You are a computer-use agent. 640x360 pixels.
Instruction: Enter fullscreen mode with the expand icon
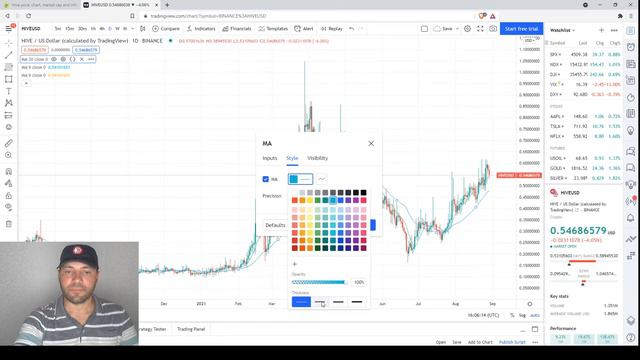click(480, 29)
